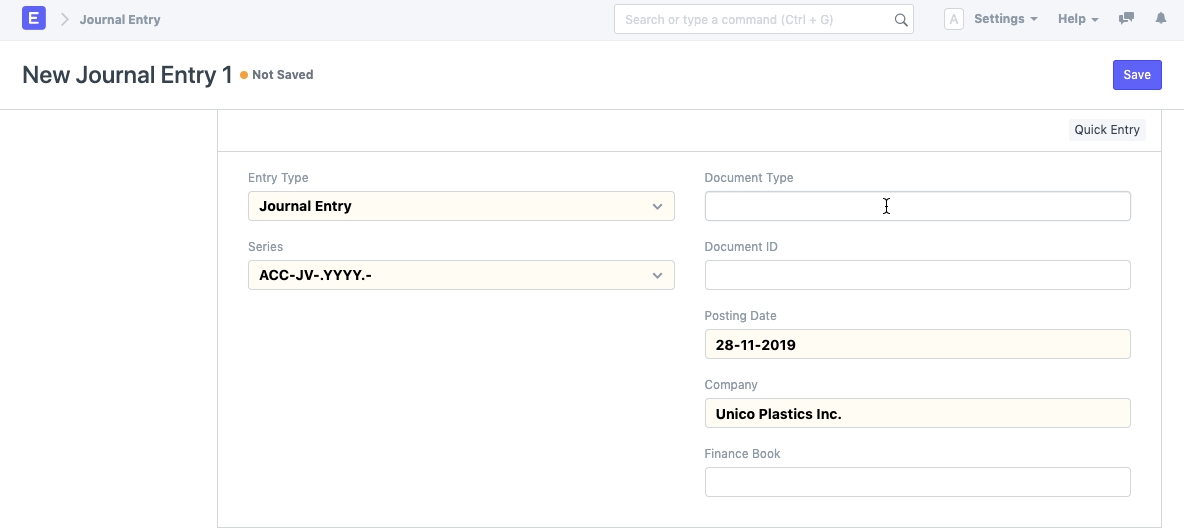
Task: Open the Entry Type dropdown
Action: click(x=461, y=206)
